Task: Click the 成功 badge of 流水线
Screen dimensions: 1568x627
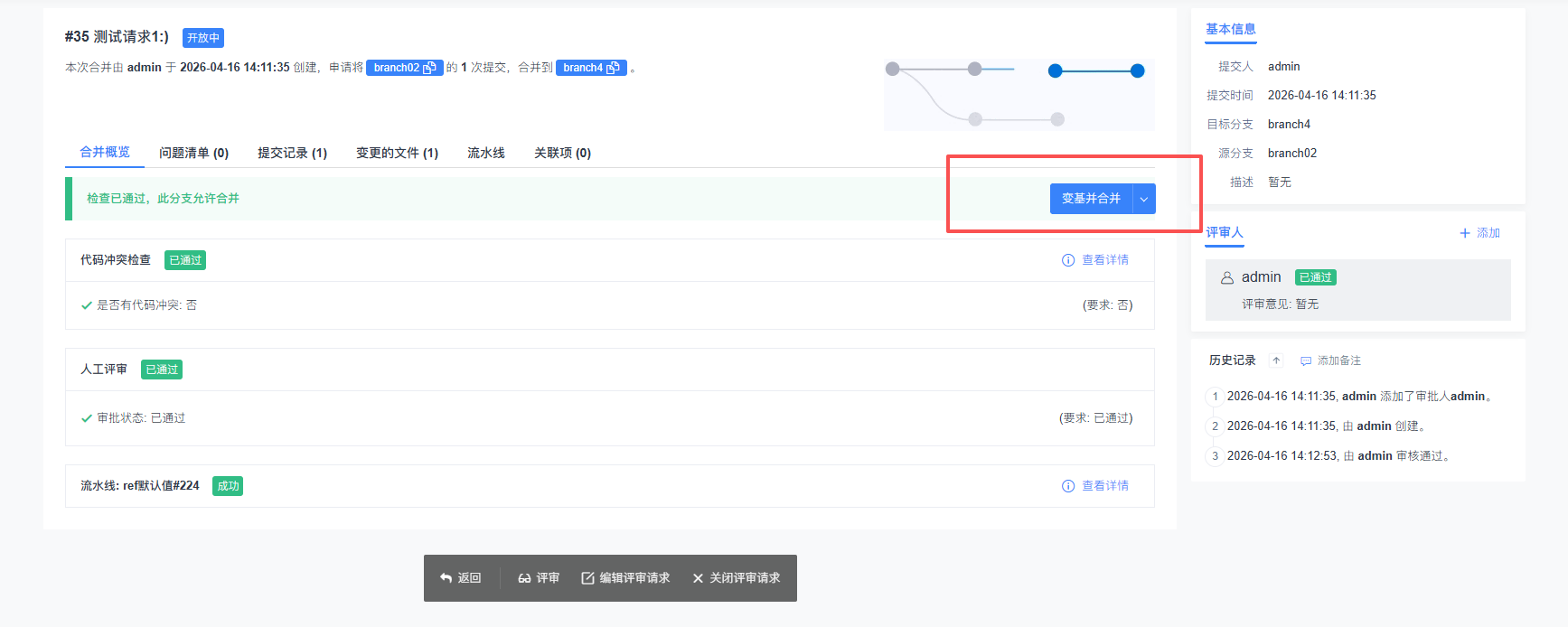Action: 228,486
